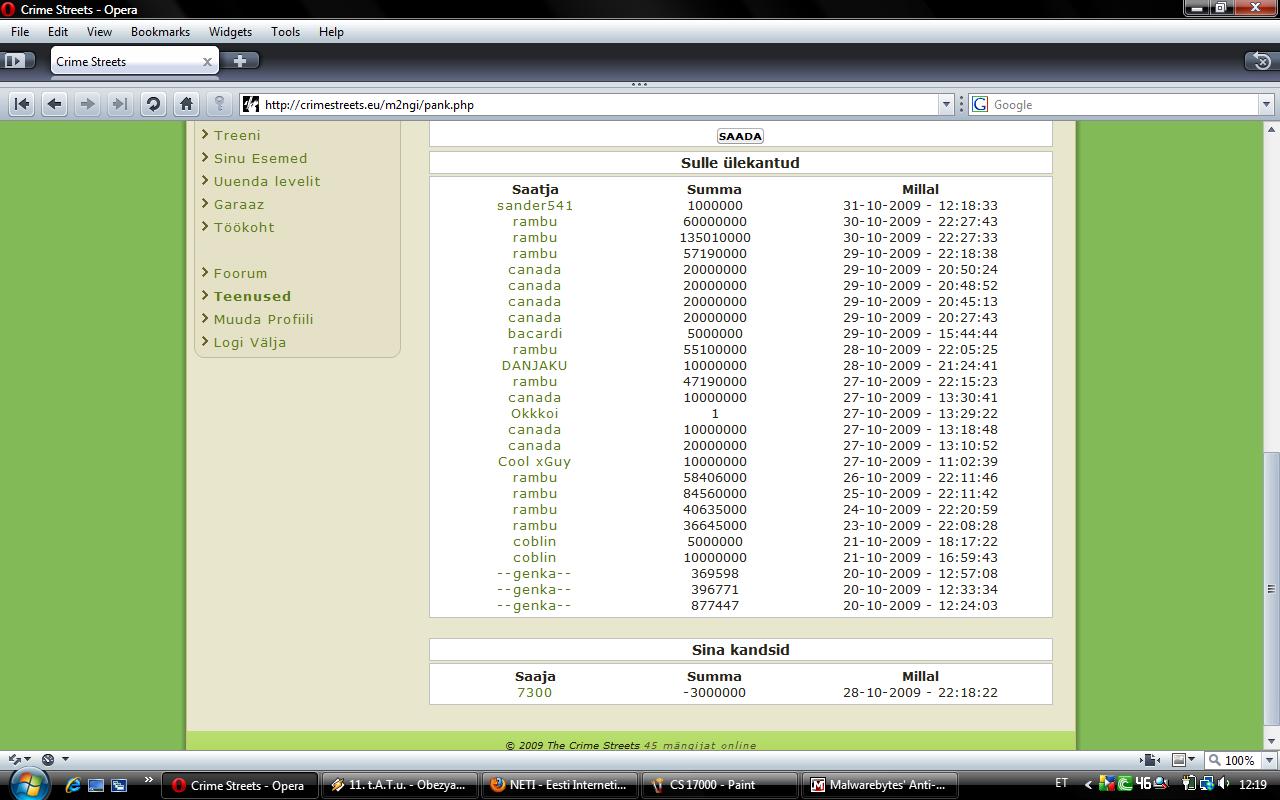The width and height of the screenshot is (1280, 800).
Task: Click the site favicon in the address bar
Action: (x=251, y=104)
